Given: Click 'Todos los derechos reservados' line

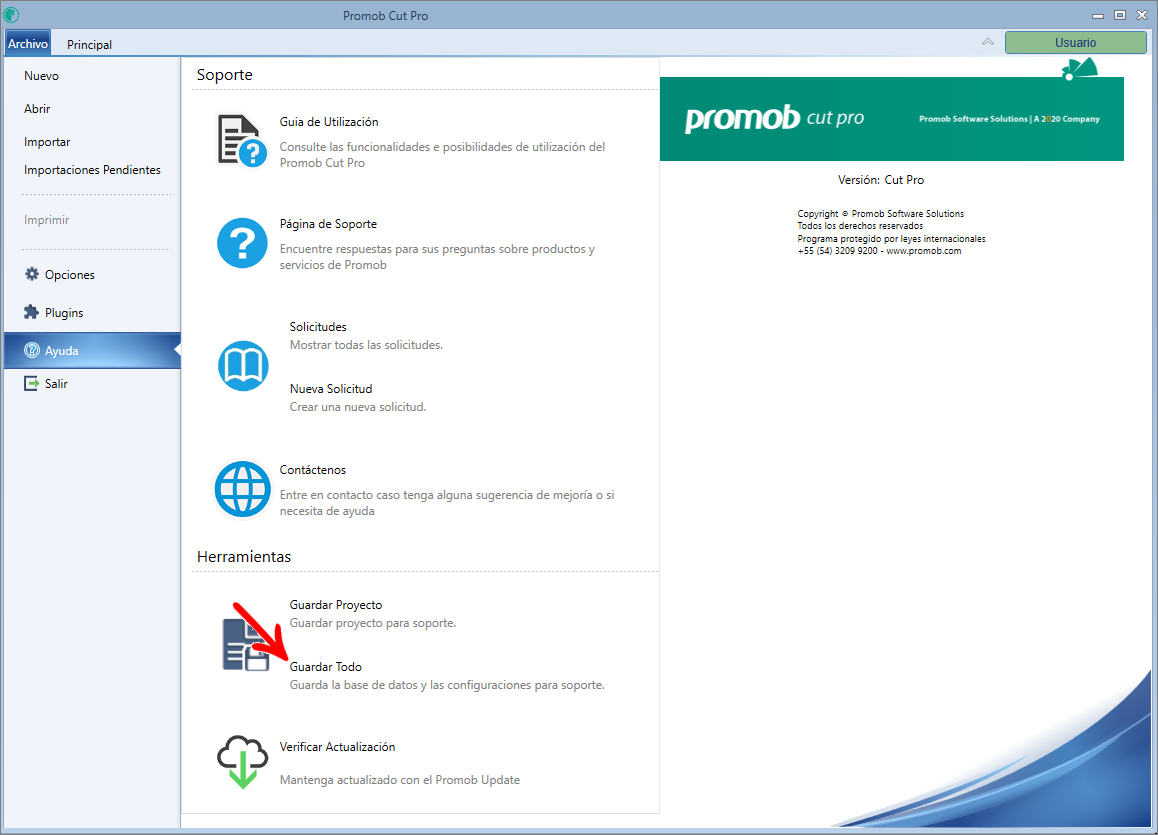Looking at the screenshot, I should click(x=860, y=226).
